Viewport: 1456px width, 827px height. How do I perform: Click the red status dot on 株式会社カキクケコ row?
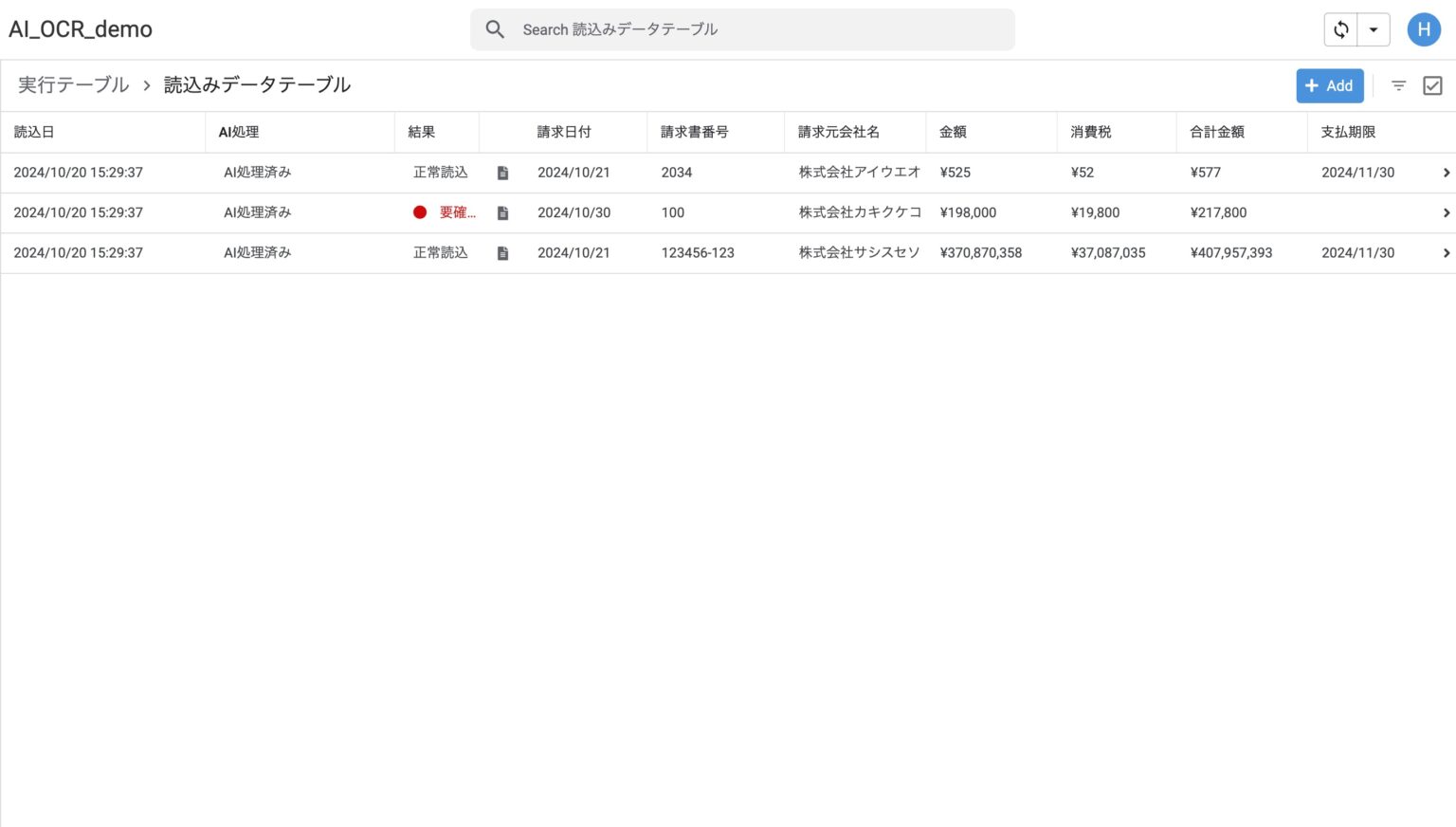point(420,212)
